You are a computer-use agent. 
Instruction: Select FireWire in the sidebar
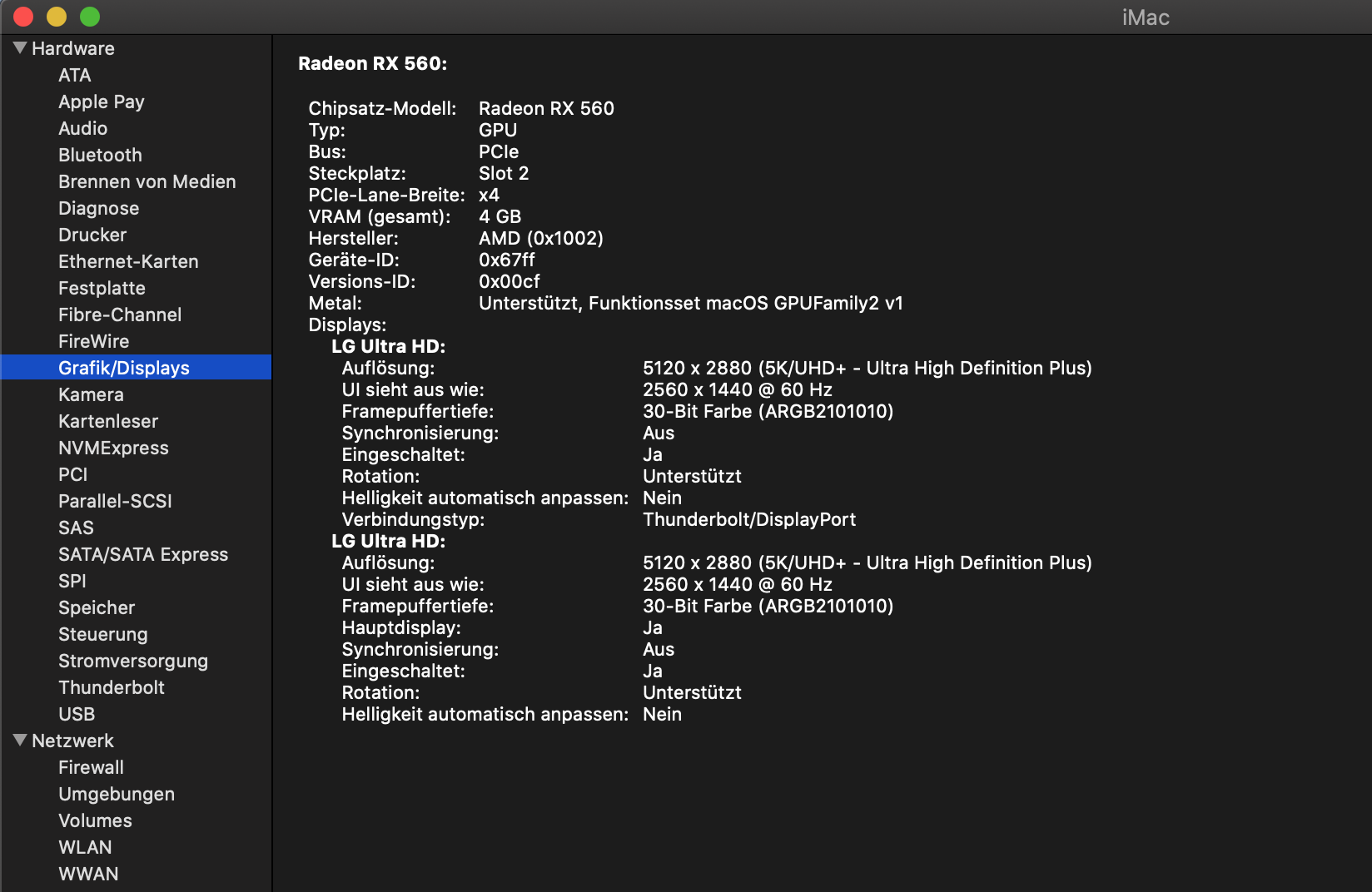click(x=94, y=341)
